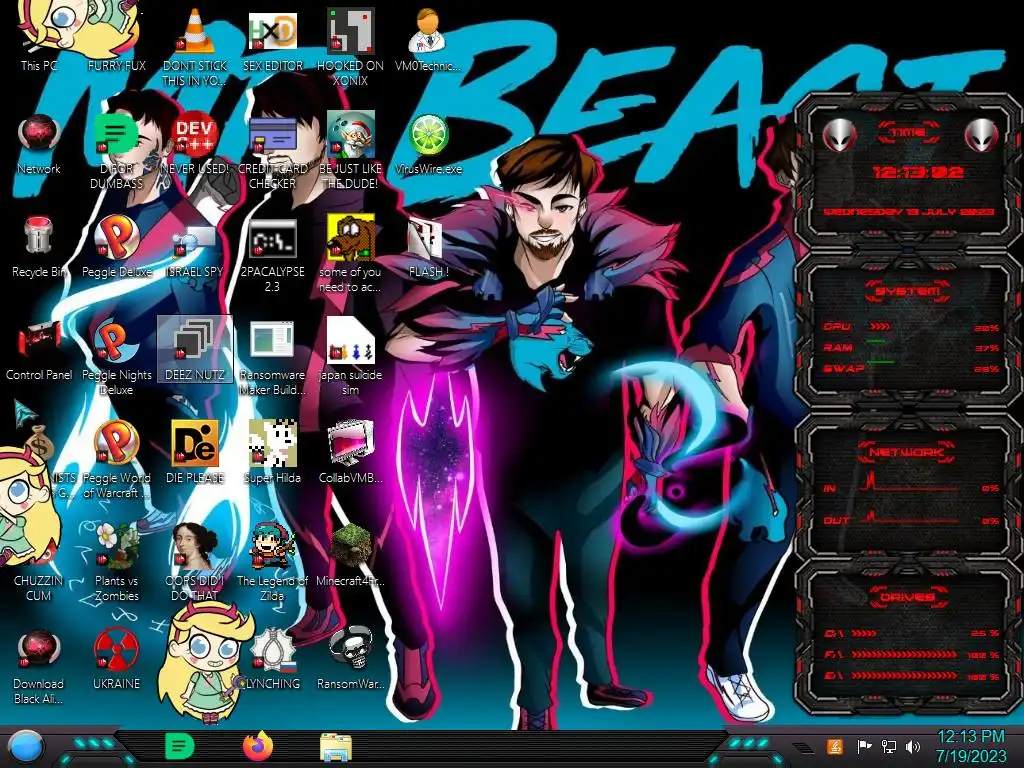1024x768 pixels.
Task: Launch the HxD hex editor icon
Action: pyautogui.click(x=272, y=39)
